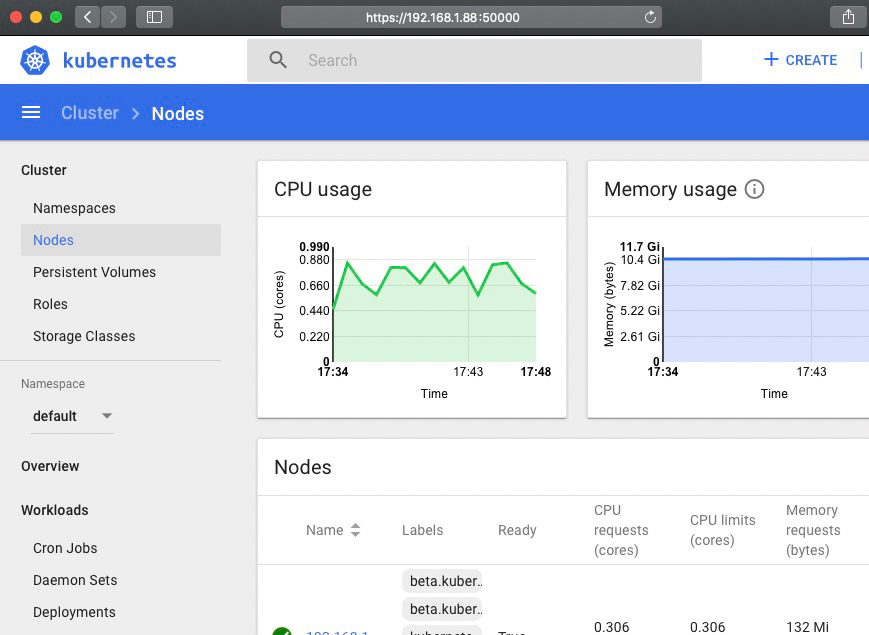Click the Kubernetes helm logo icon
The width and height of the screenshot is (869, 635).
pyautogui.click(x=35, y=60)
